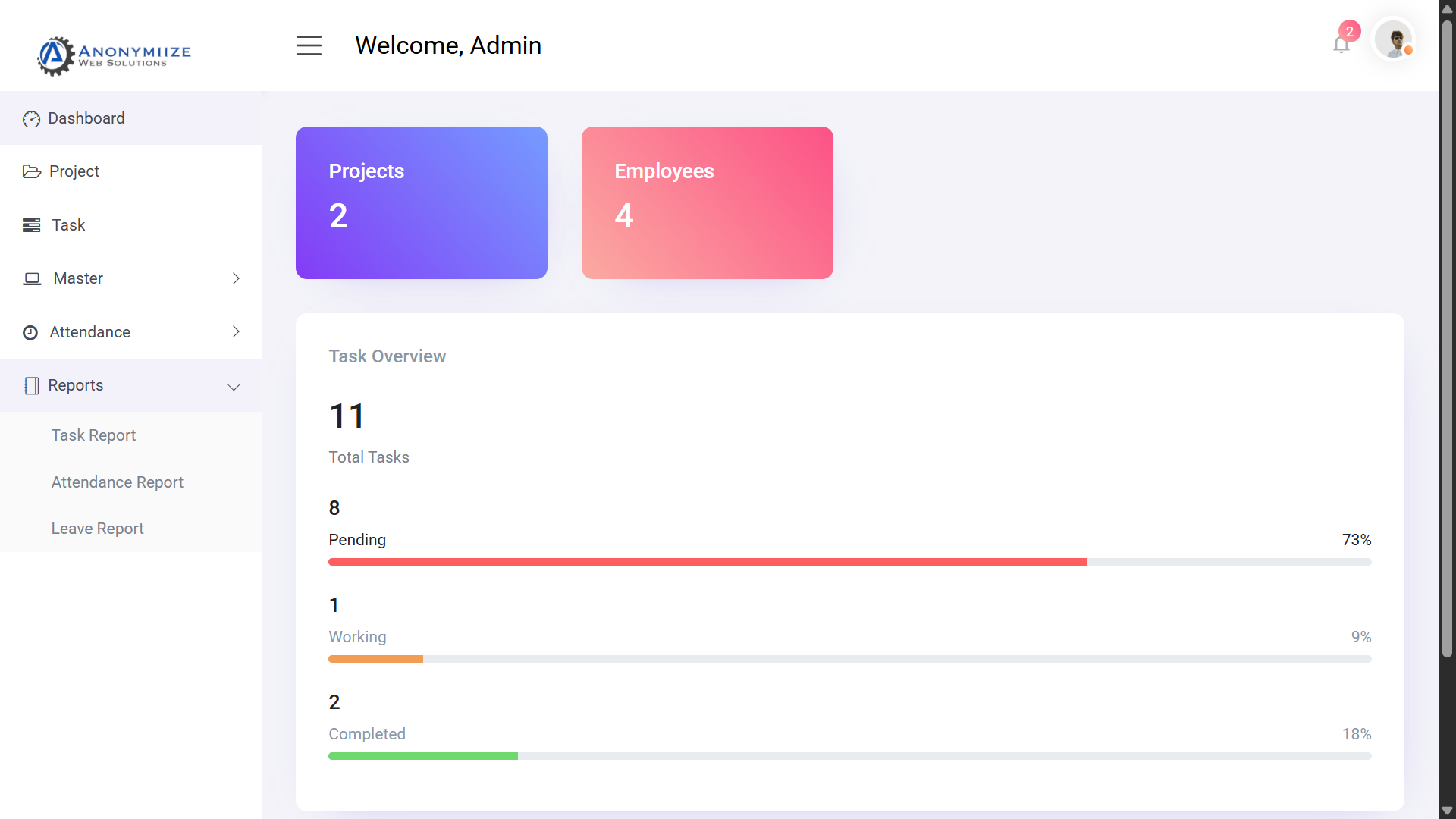Select Master in the sidebar

(130, 278)
